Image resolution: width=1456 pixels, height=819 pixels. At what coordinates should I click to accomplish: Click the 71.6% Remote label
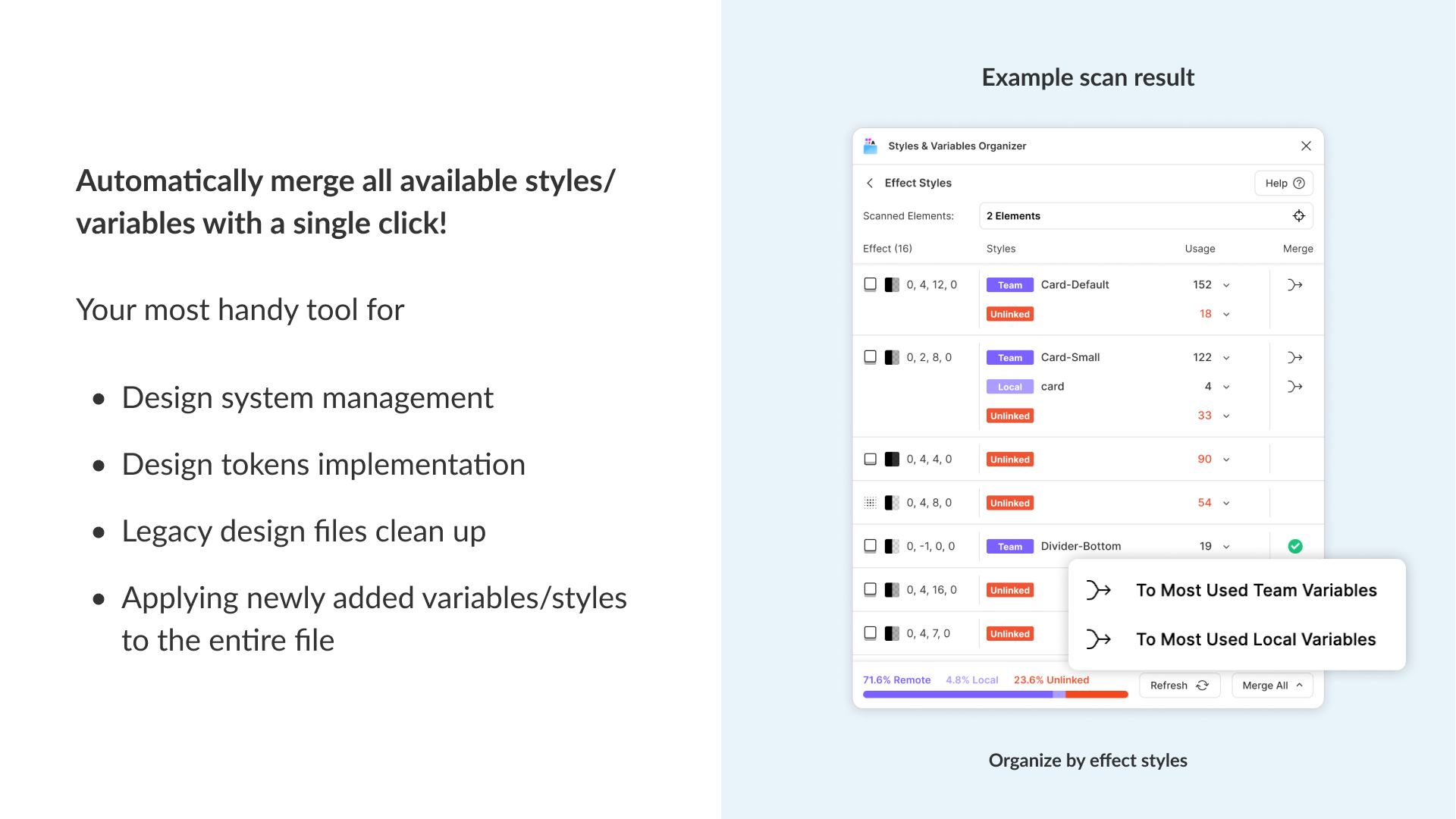coord(896,680)
